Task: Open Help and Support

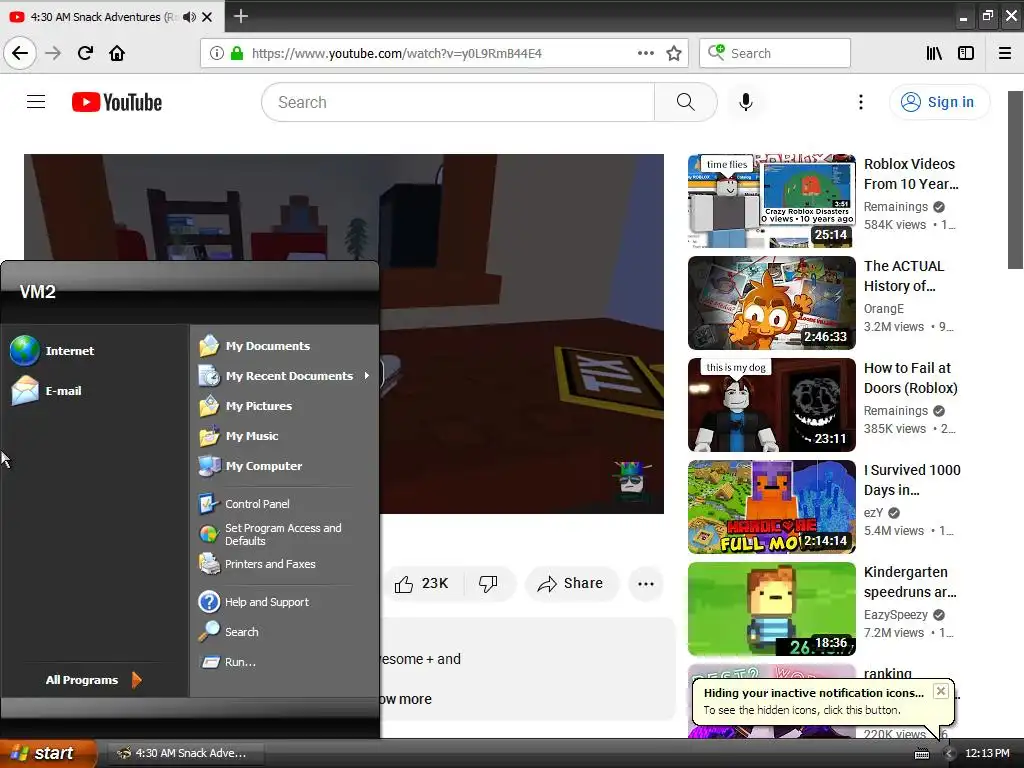Action: coord(253,602)
